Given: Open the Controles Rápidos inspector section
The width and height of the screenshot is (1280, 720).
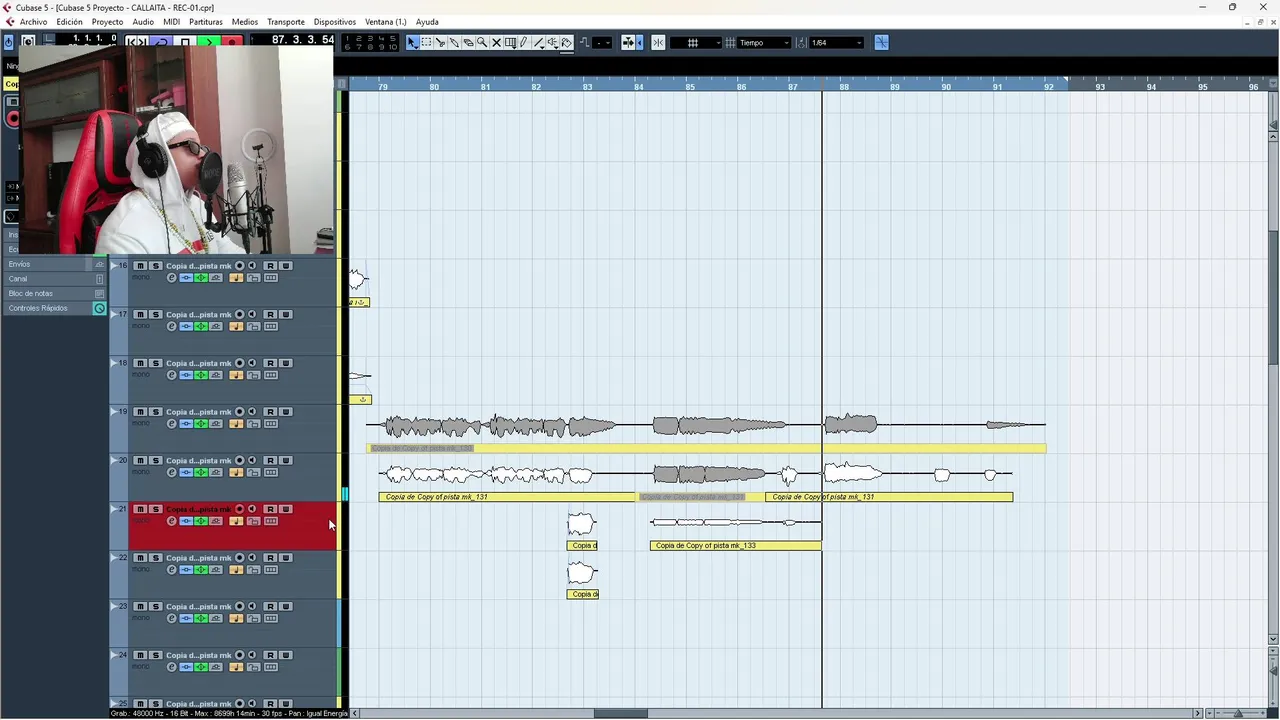Looking at the screenshot, I should point(55,308).
